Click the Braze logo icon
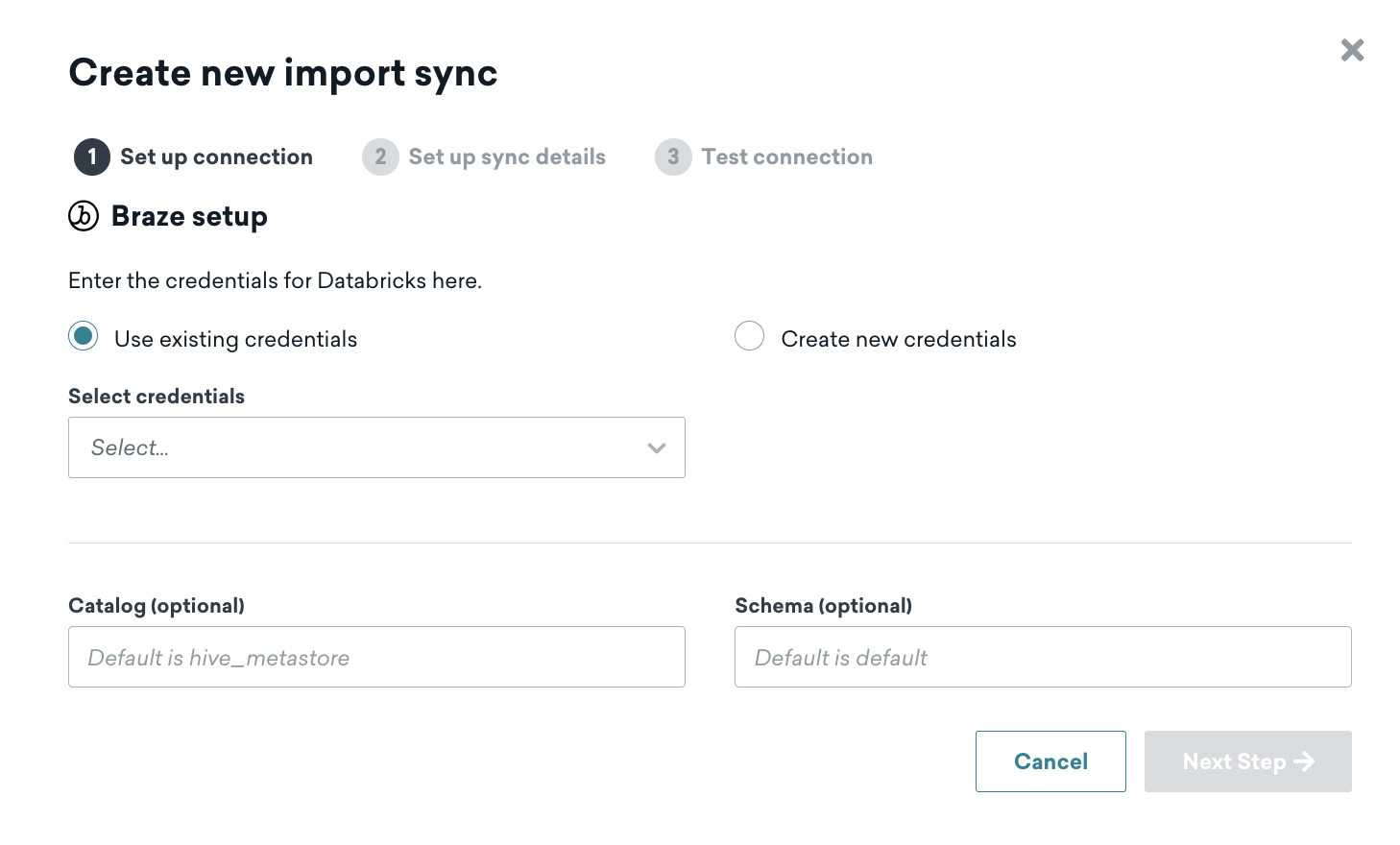The width and height of the screenshot is (1400, 845). [x=84, y=216]
